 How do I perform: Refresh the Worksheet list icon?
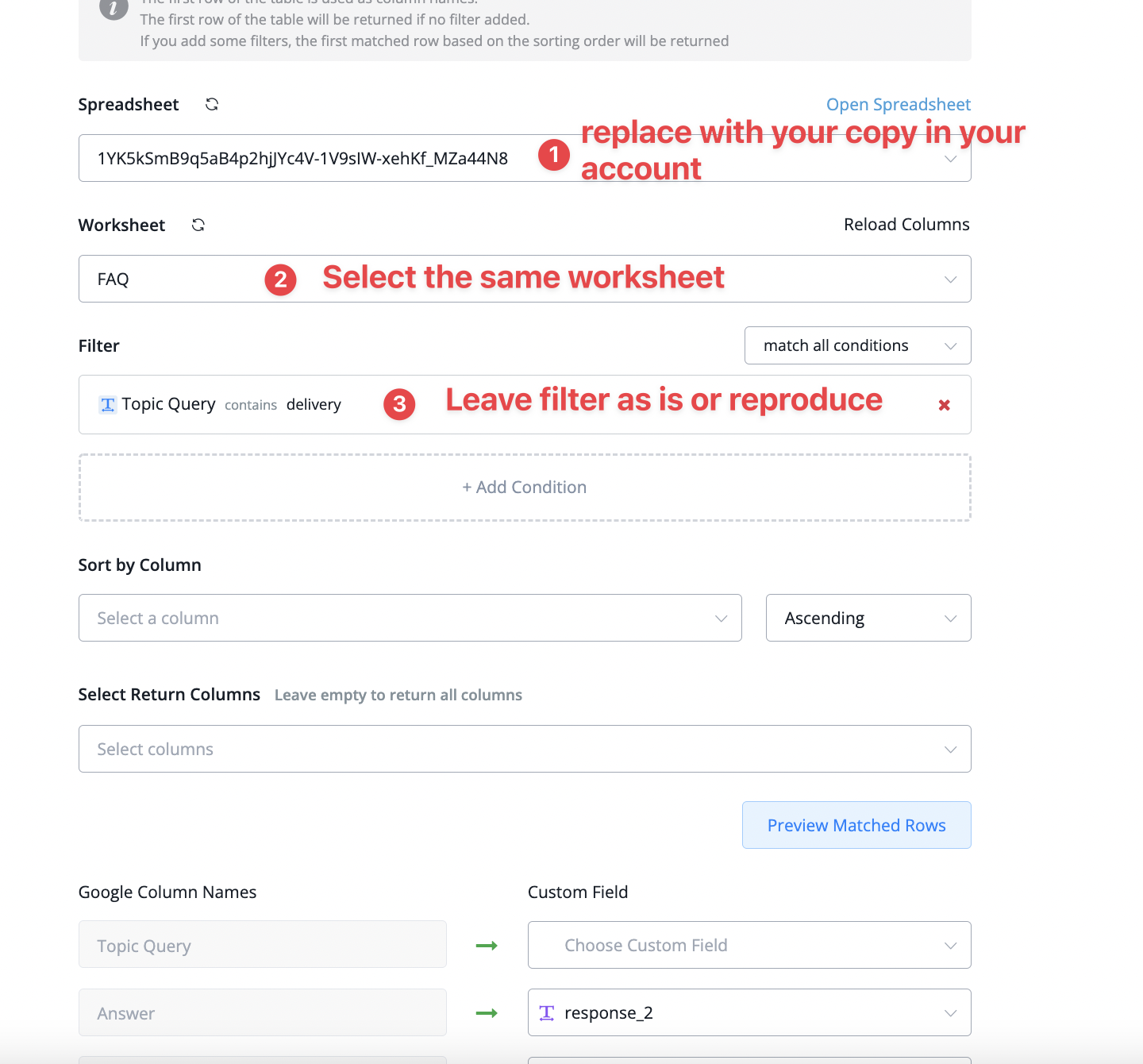click(198, 226)
